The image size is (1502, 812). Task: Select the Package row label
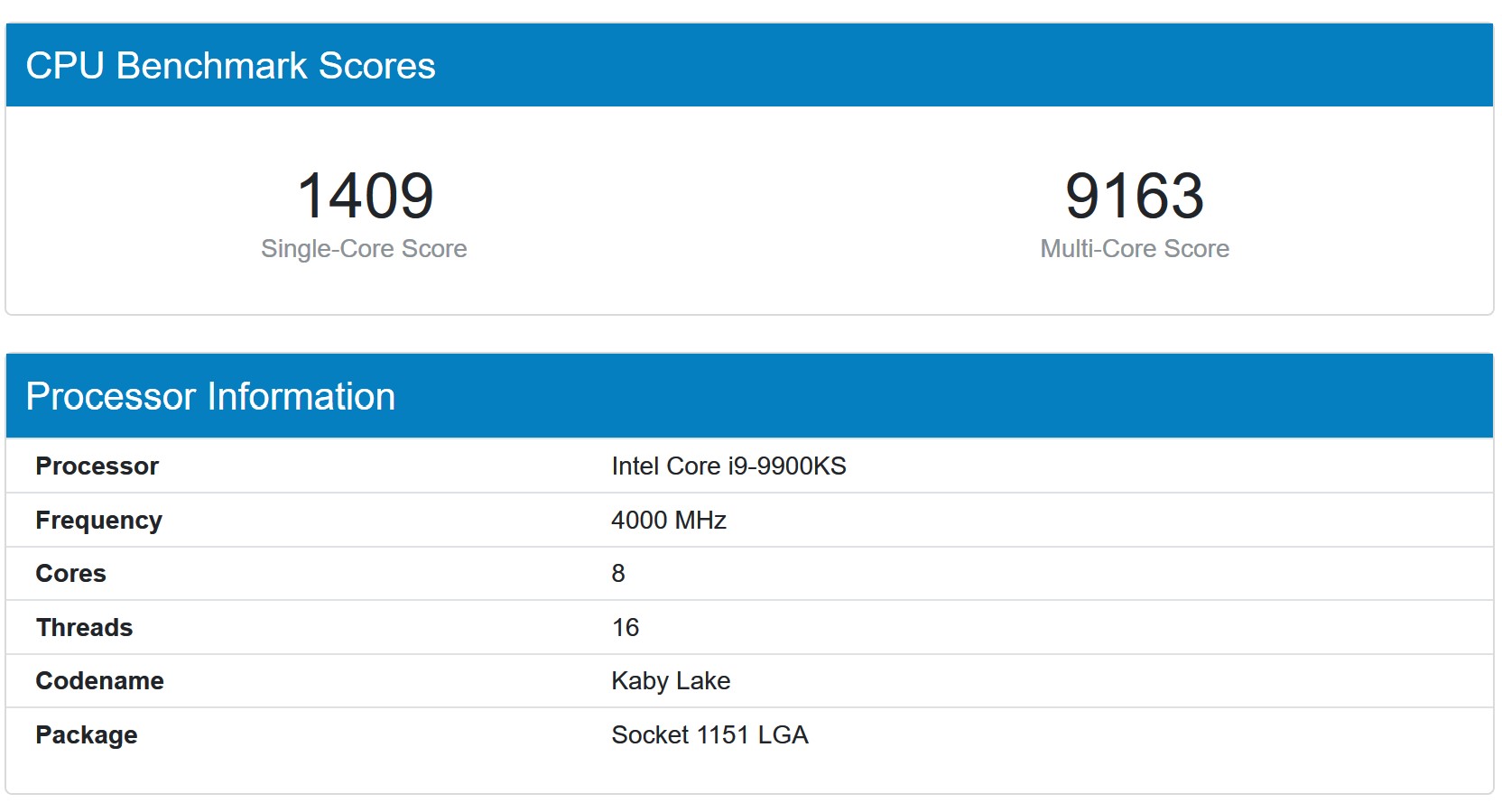[86, 734]
